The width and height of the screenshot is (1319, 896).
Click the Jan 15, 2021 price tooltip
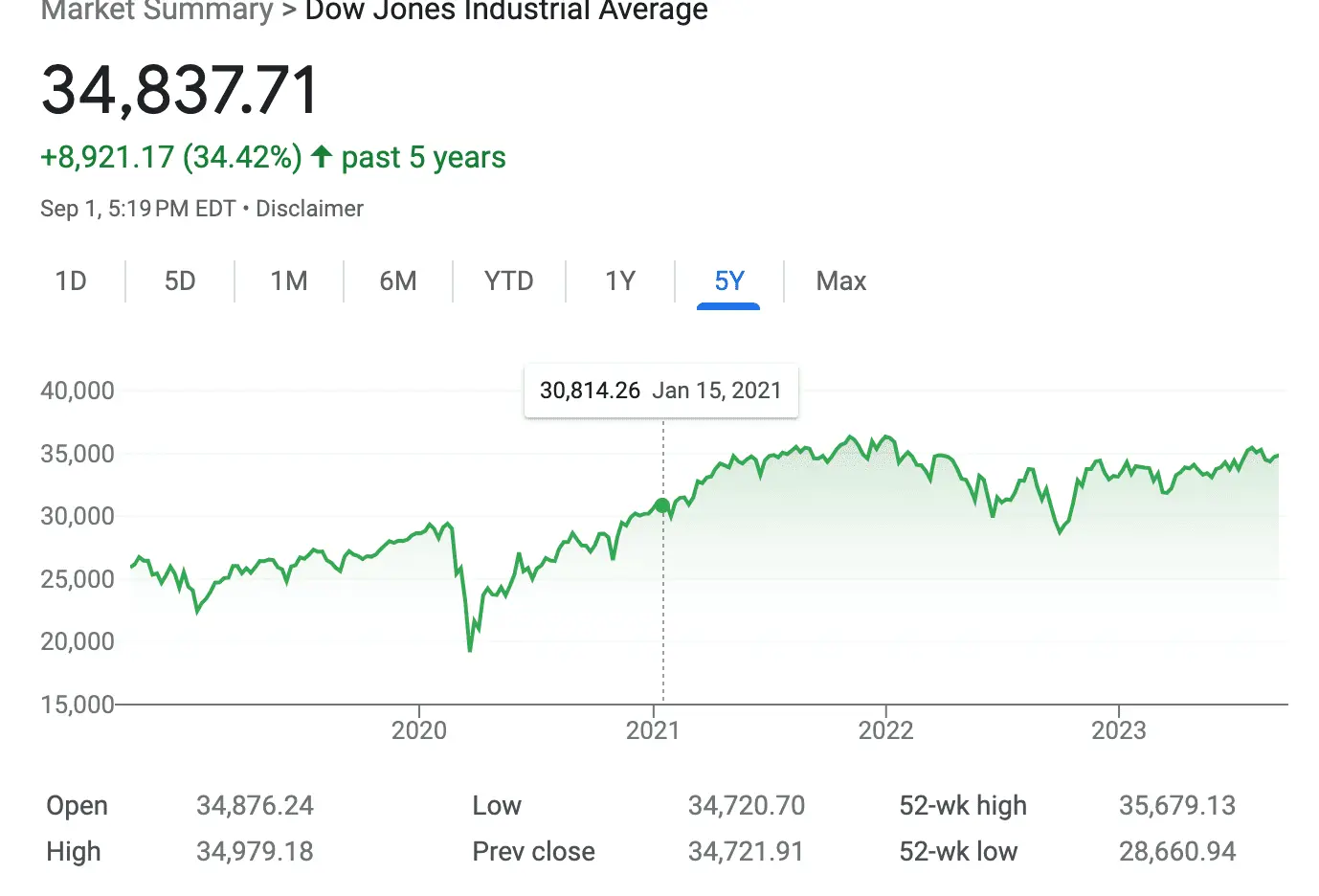pyautogui.click(x=660, y=391)
